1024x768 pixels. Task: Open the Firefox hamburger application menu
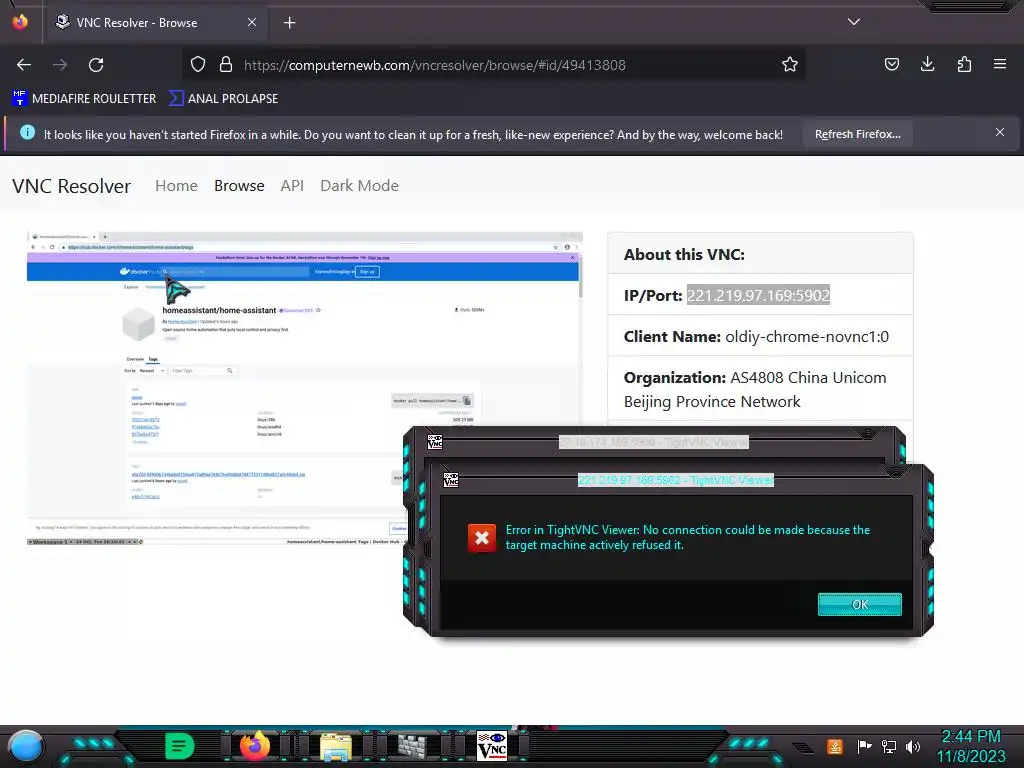(x=1000, y=65)
